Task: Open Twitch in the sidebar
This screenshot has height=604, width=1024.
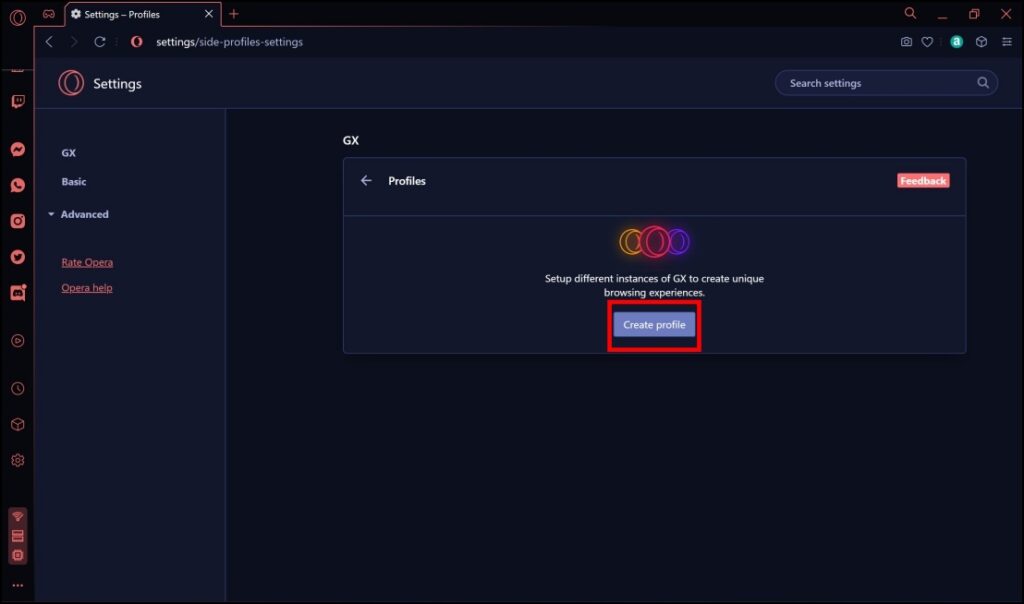Action: tap(18, 101)
